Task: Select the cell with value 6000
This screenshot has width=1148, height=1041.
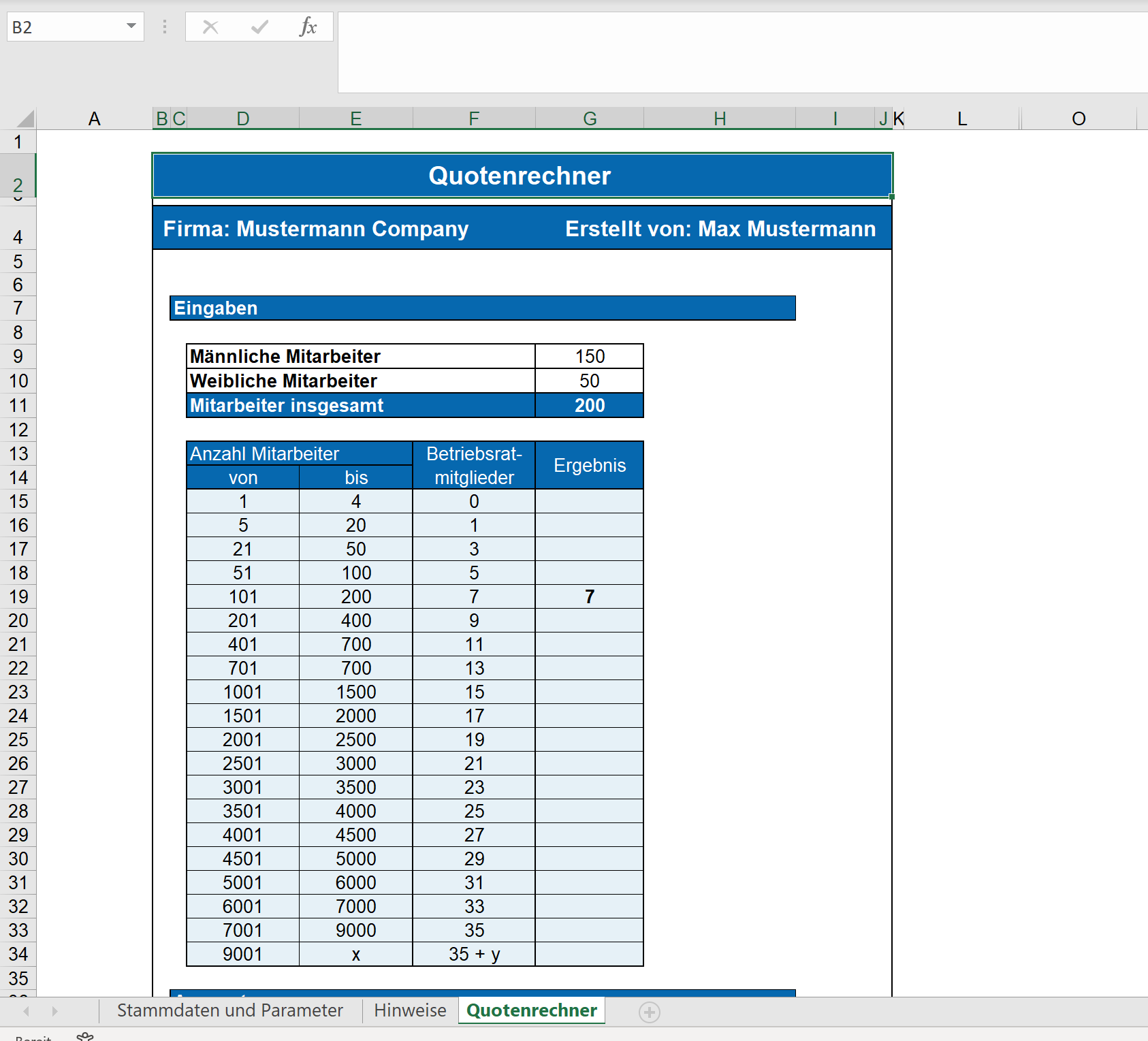Action: [356, 883]
